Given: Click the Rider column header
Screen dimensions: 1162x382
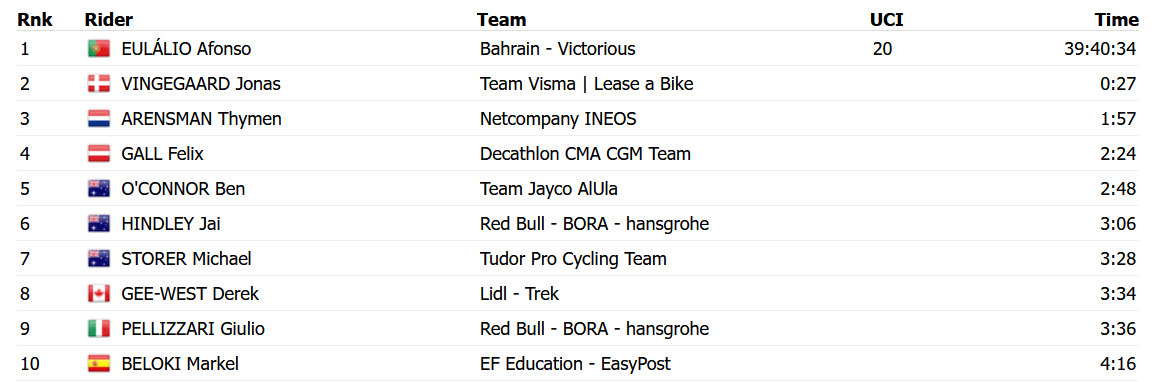Looking at the screenshot, I should pos(109,20).
